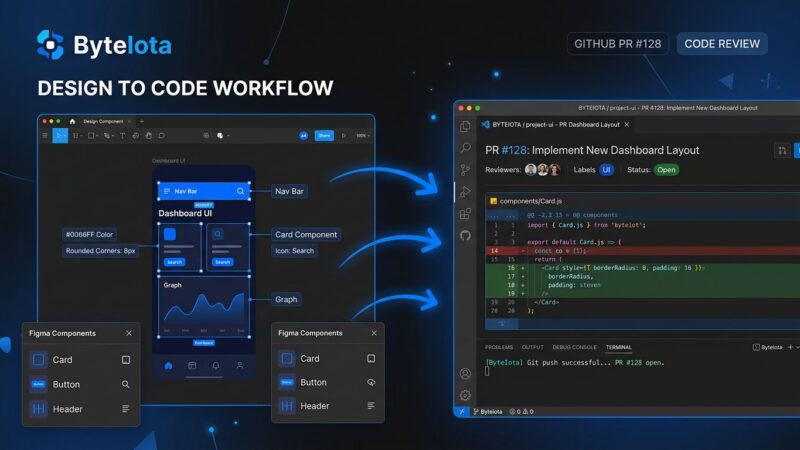The width and height of the screenshot is (800, 450).
Task: Close the left Figma Components panel
Action: pos(129,333)
